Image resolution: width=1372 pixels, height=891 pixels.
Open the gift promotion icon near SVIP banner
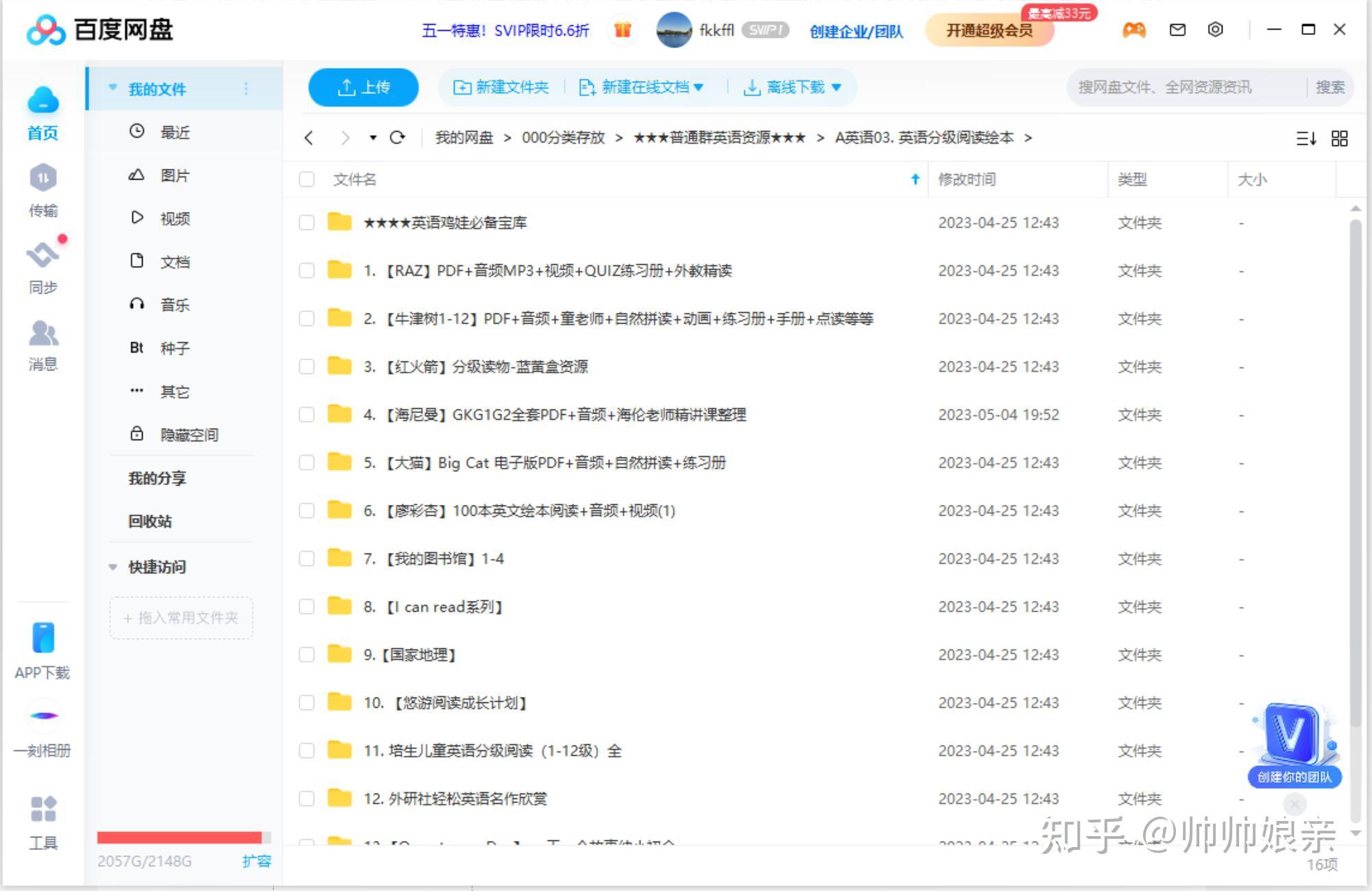(623, 29)
